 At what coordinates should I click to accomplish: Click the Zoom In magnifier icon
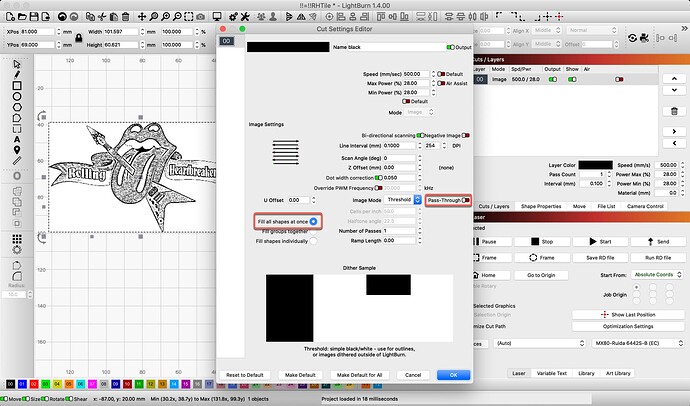click(165, 17)
